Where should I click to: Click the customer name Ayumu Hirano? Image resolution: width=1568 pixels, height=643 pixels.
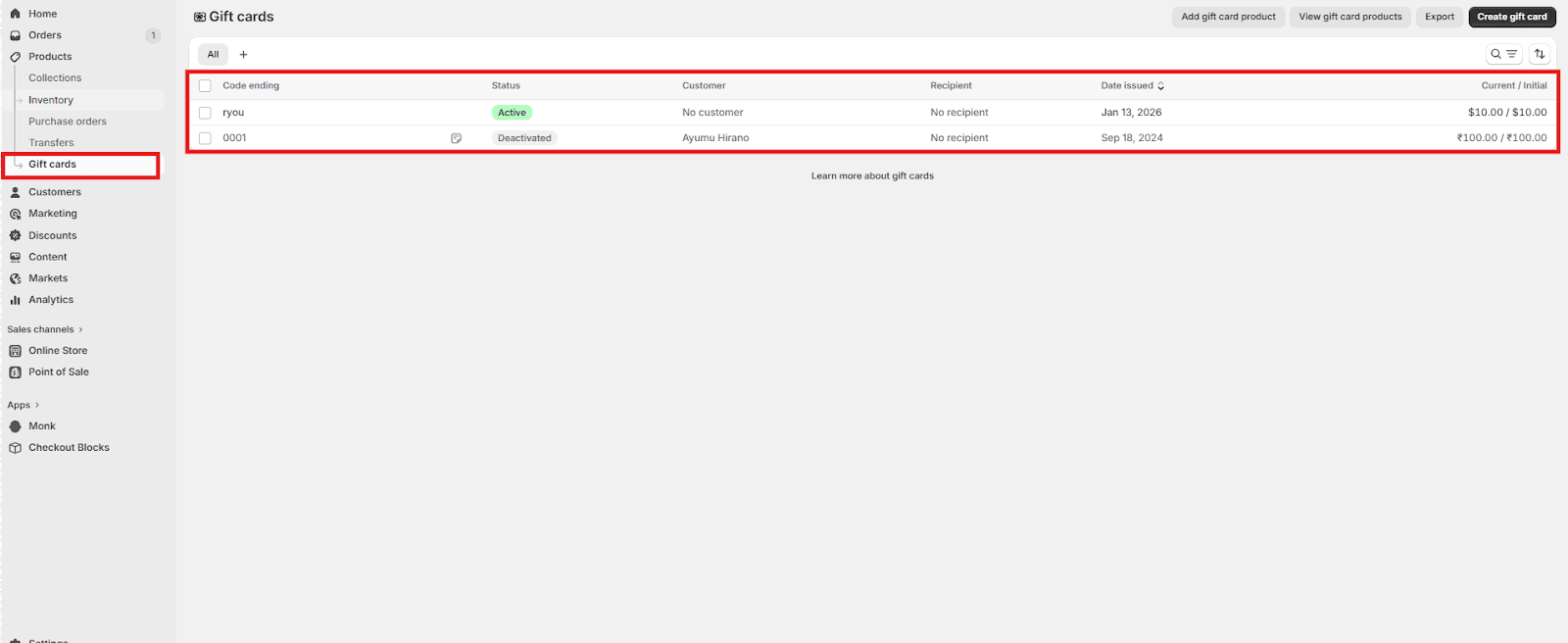(x=715, y=138)
